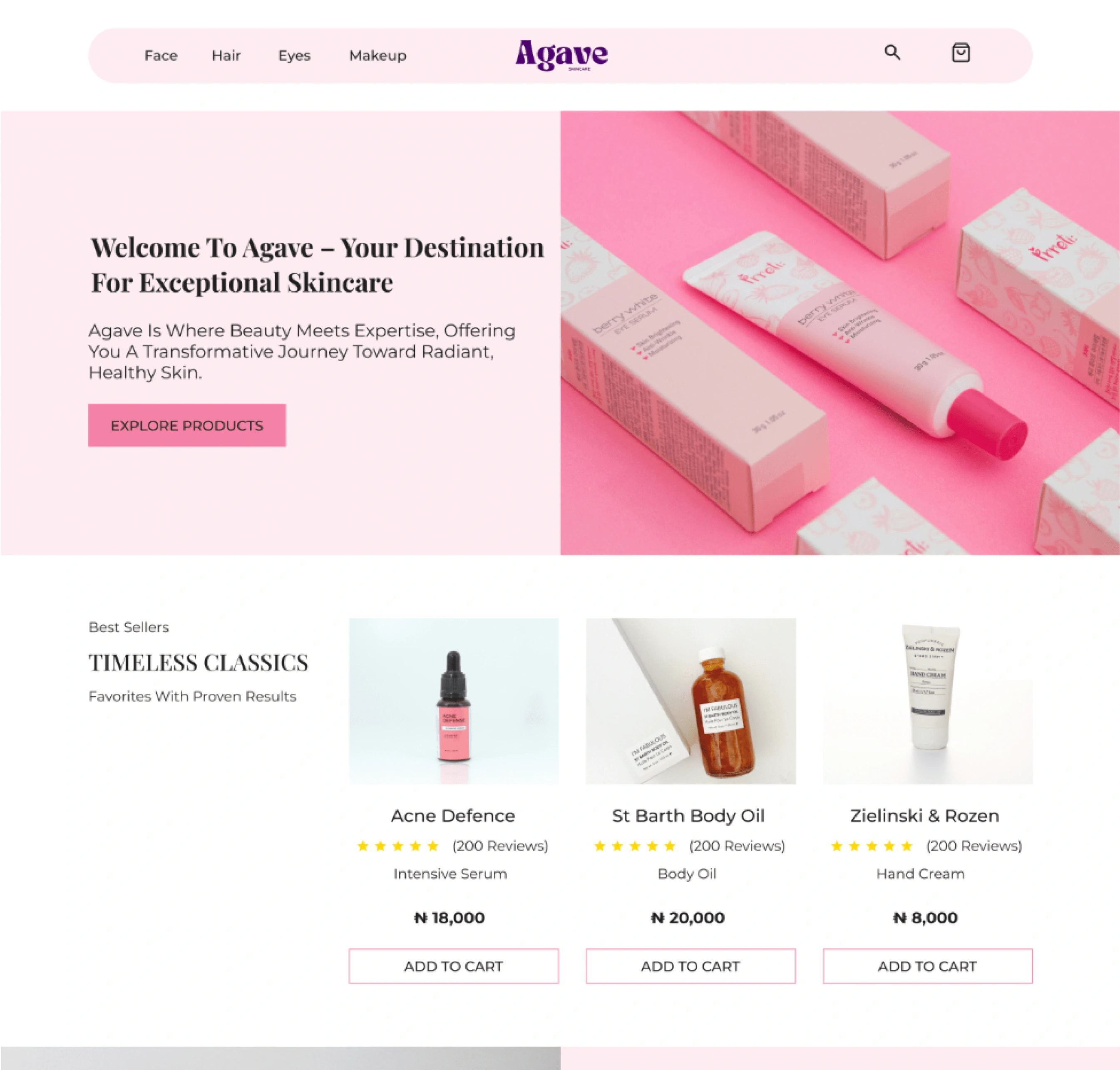
Task: Add St Barth Body Oil to cart
Action: 690,966
